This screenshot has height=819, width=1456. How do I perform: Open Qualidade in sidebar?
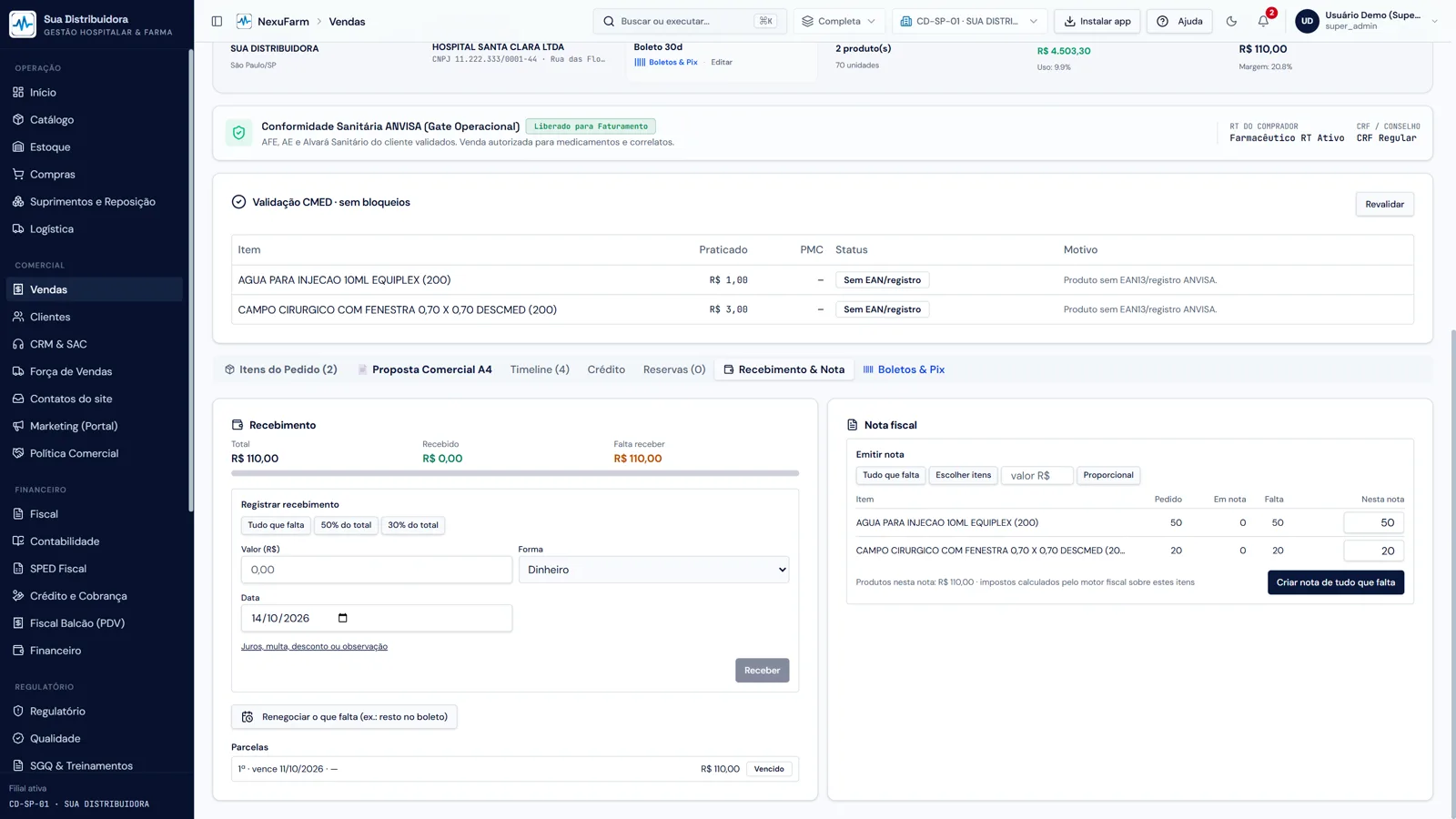point(95,738)
